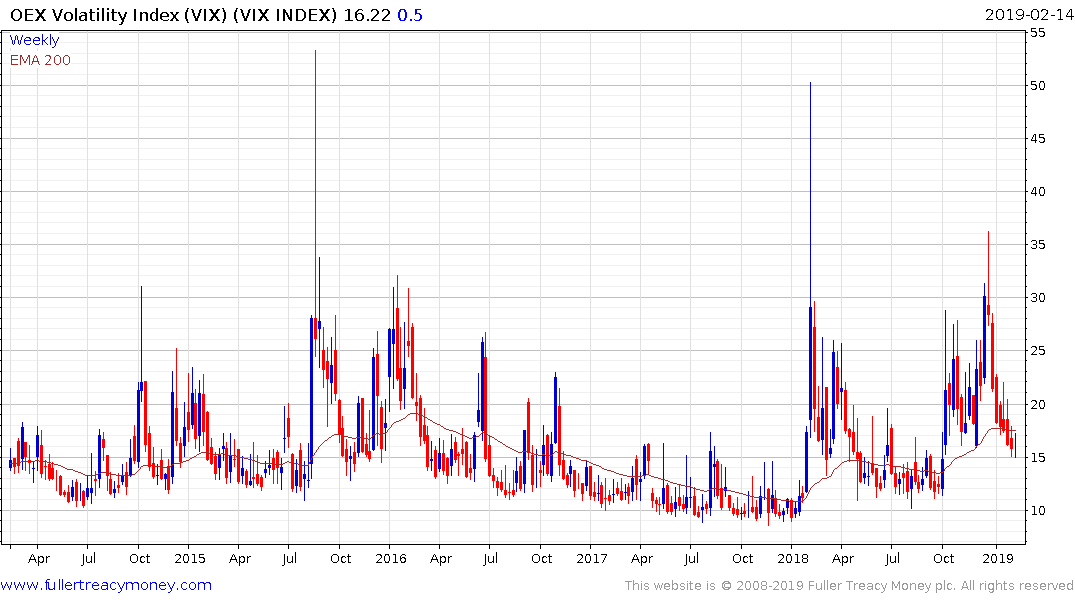Click the 50 y-axis label
1075x600 pixels.
coord(1037,86)
